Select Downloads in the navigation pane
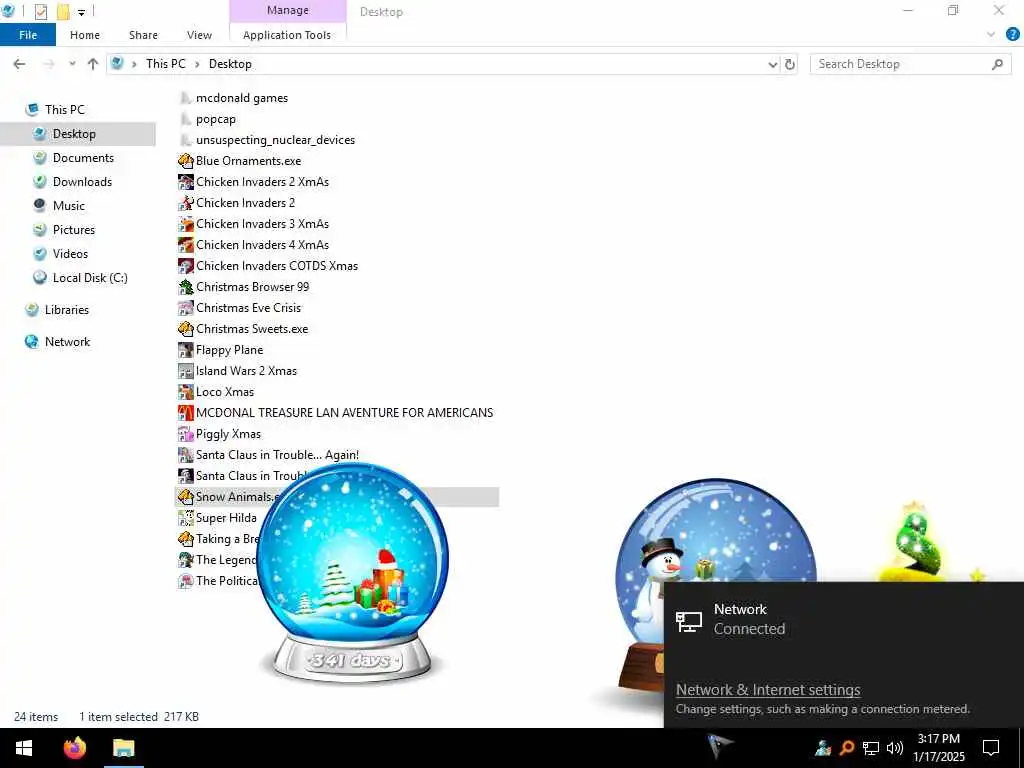This screenshot has height=768, width=1024. [x=82, y=182]
